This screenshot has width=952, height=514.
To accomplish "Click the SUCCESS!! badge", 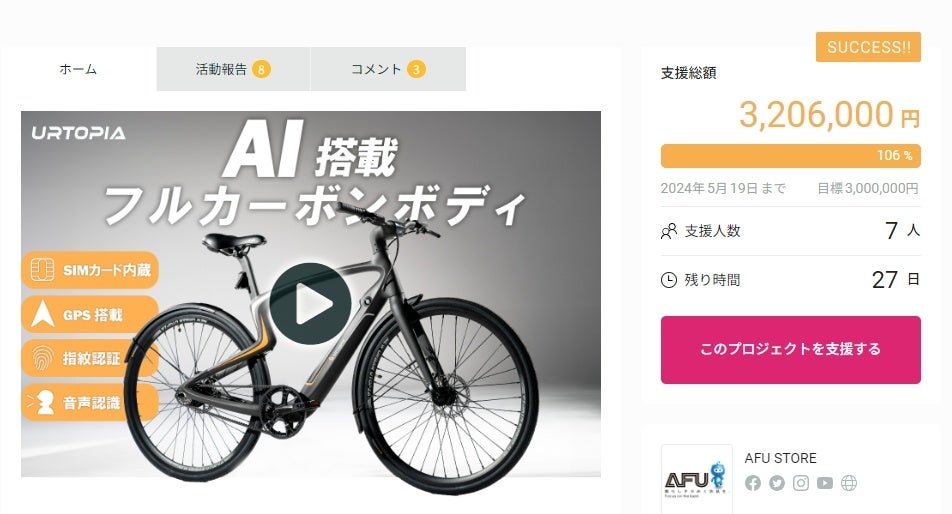I will pos(868,47).
